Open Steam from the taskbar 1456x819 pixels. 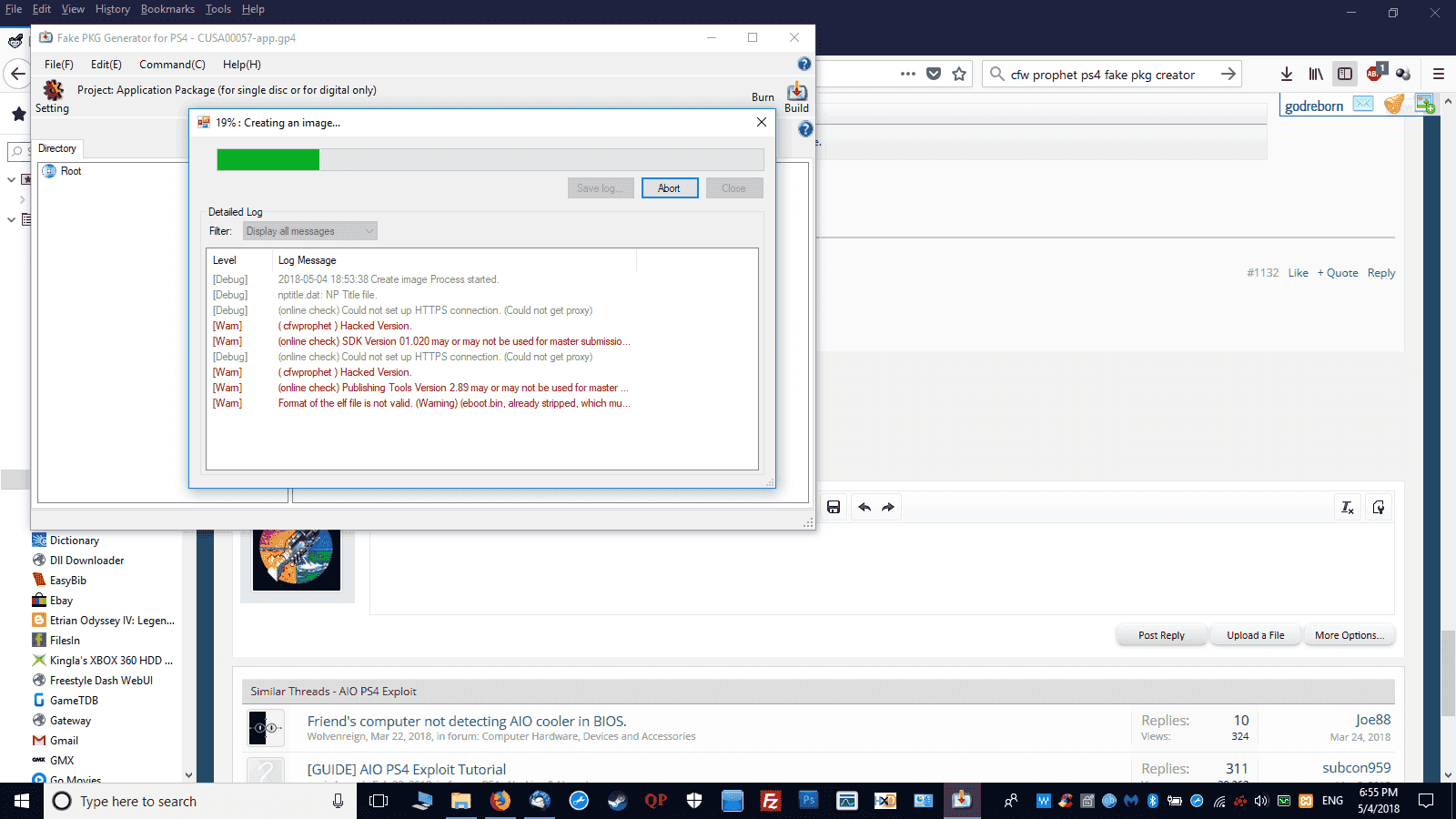tap(617, 801)
